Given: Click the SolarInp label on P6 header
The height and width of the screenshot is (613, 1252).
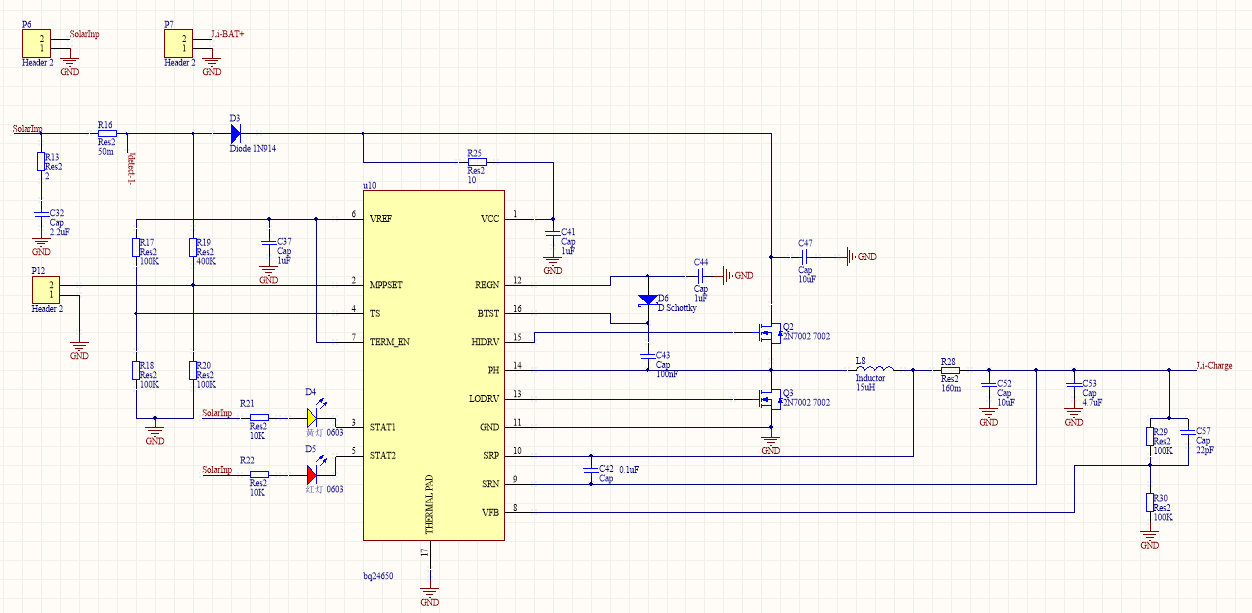Looking at the screenshot, I should (84, 33).
